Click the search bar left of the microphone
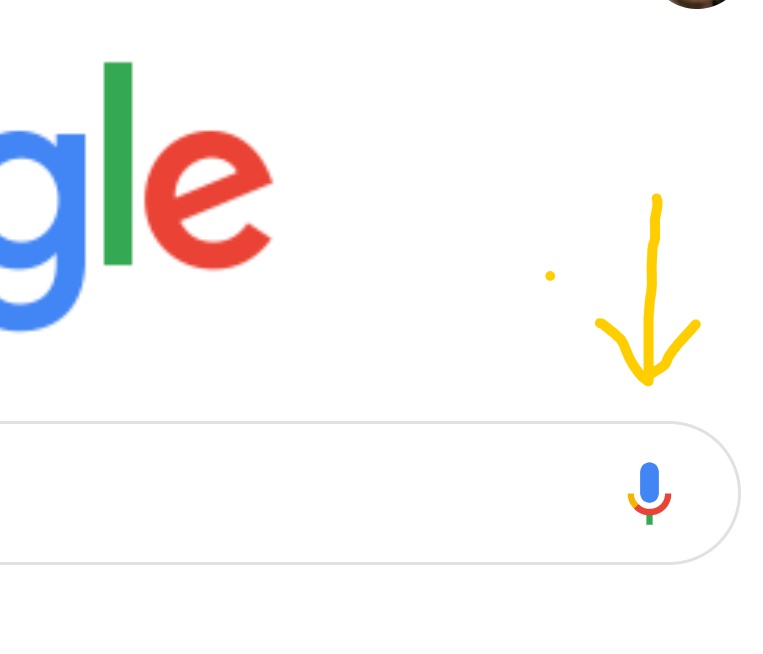Screen dimensions: 763x654 click(311, 493)
